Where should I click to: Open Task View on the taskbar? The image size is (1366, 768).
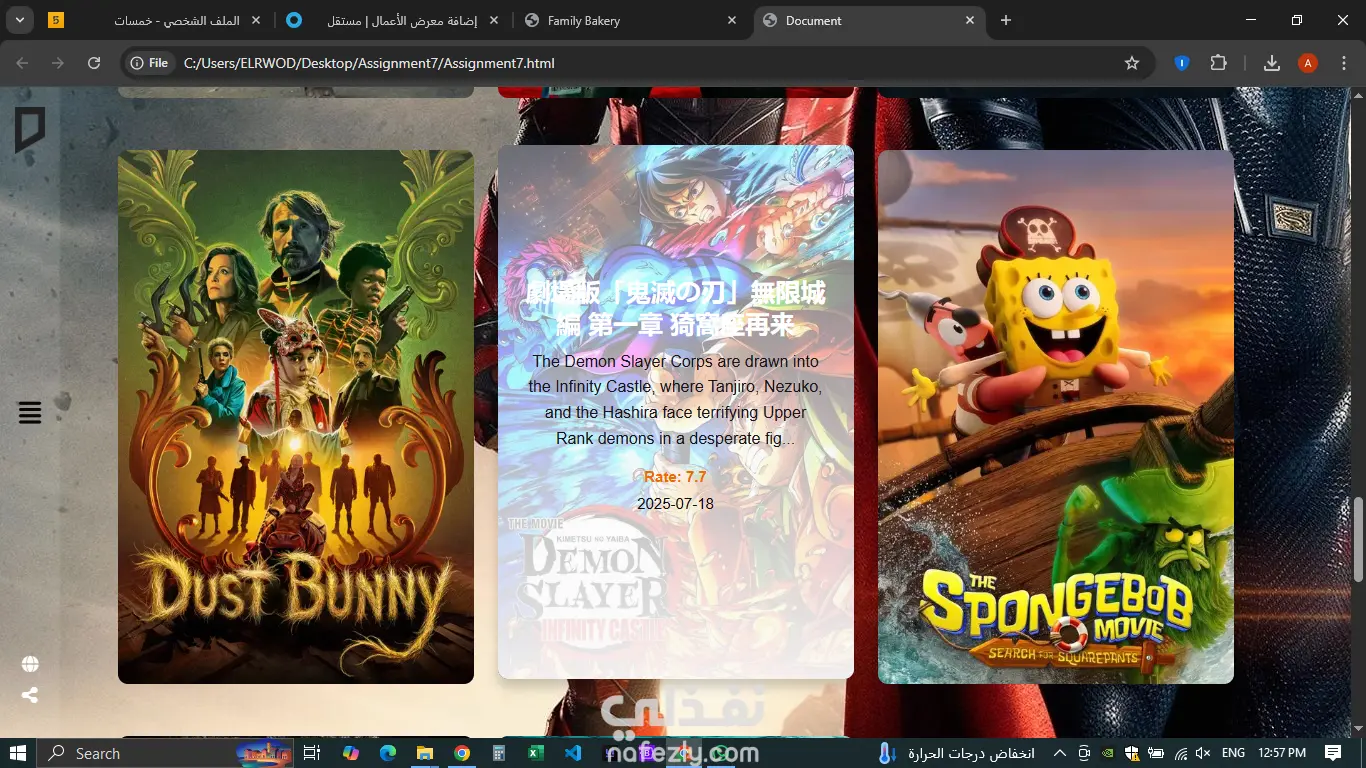[x=311, y=753]
